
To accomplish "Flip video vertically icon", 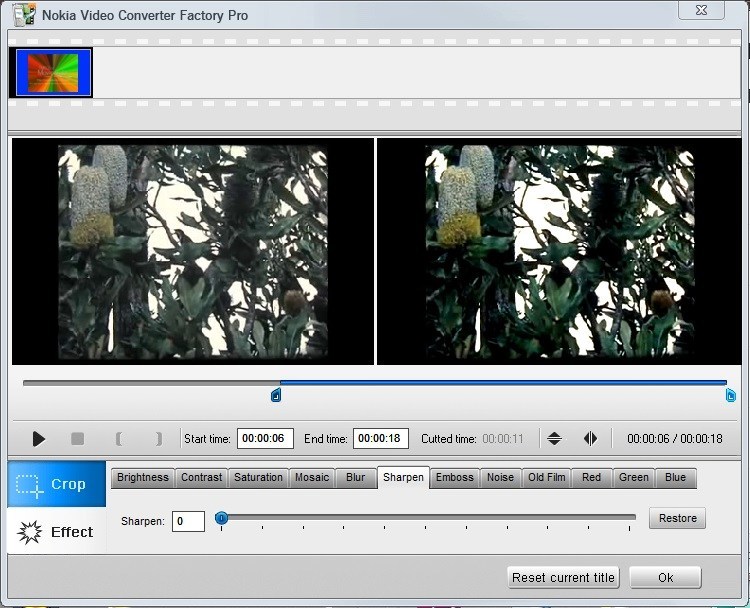I will coord(554,439).
